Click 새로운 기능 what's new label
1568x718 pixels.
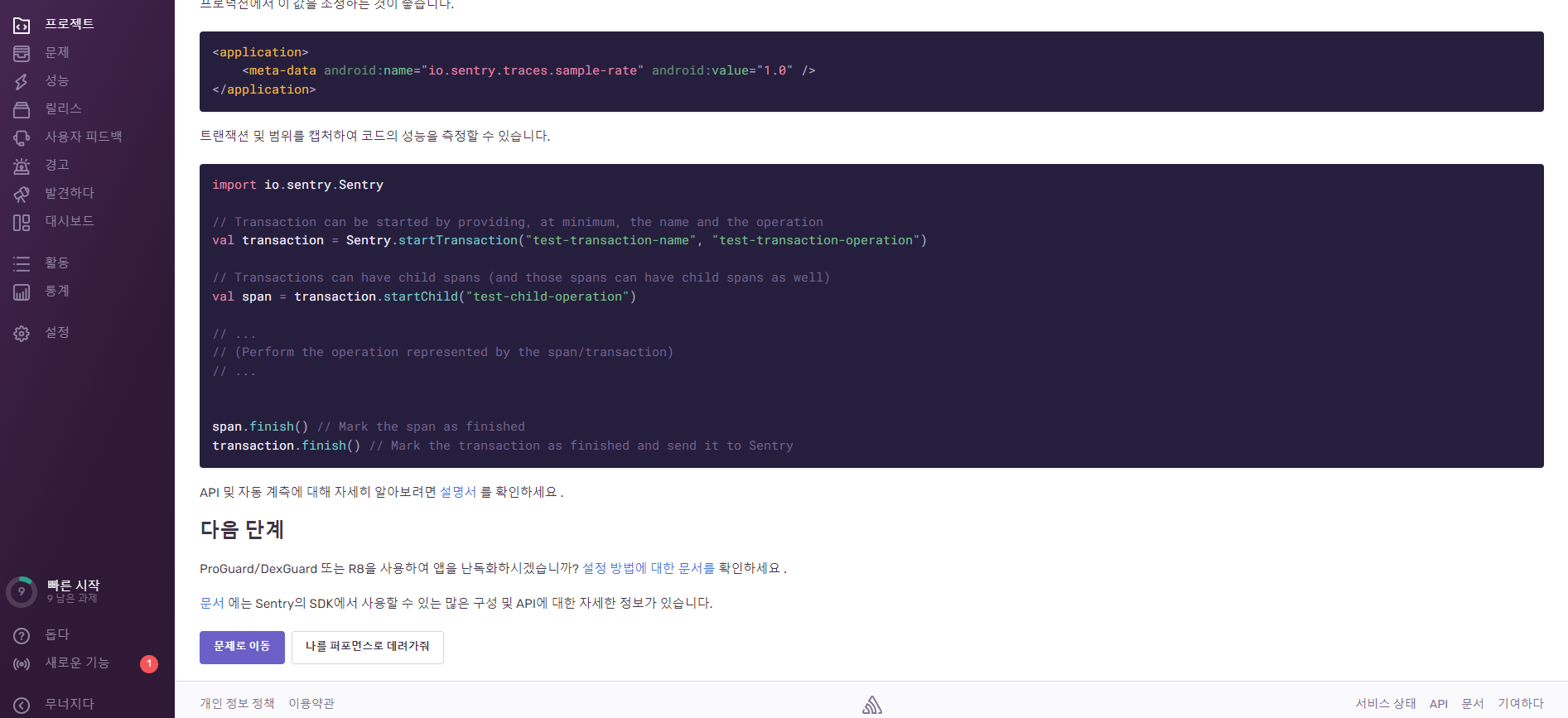point(77,663)
